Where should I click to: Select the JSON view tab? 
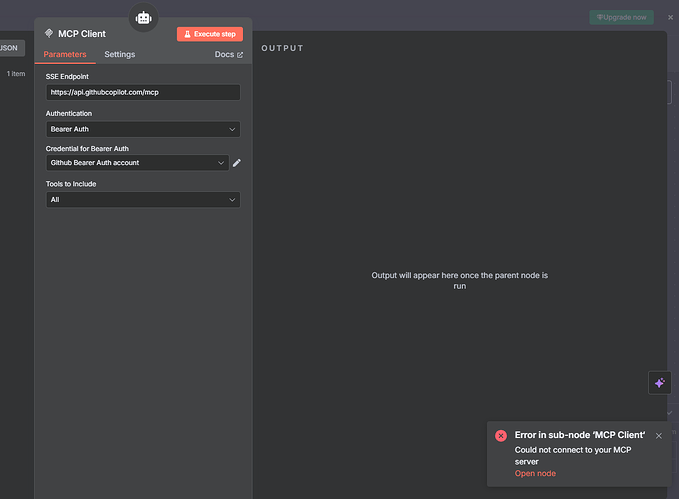pyautogui.click(x=10, y=48)
